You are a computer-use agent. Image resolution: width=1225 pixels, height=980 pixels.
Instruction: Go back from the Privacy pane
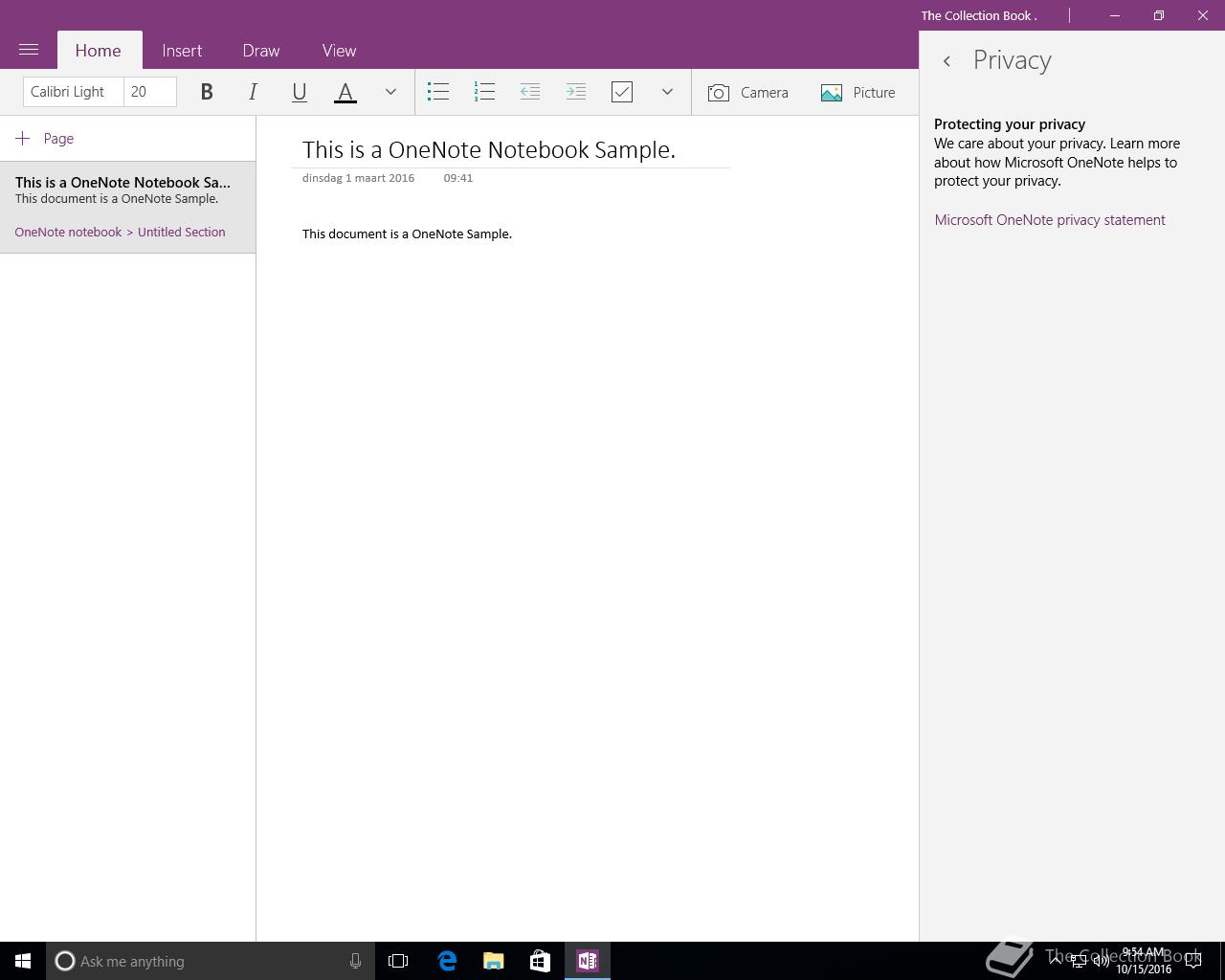[947, 61]
